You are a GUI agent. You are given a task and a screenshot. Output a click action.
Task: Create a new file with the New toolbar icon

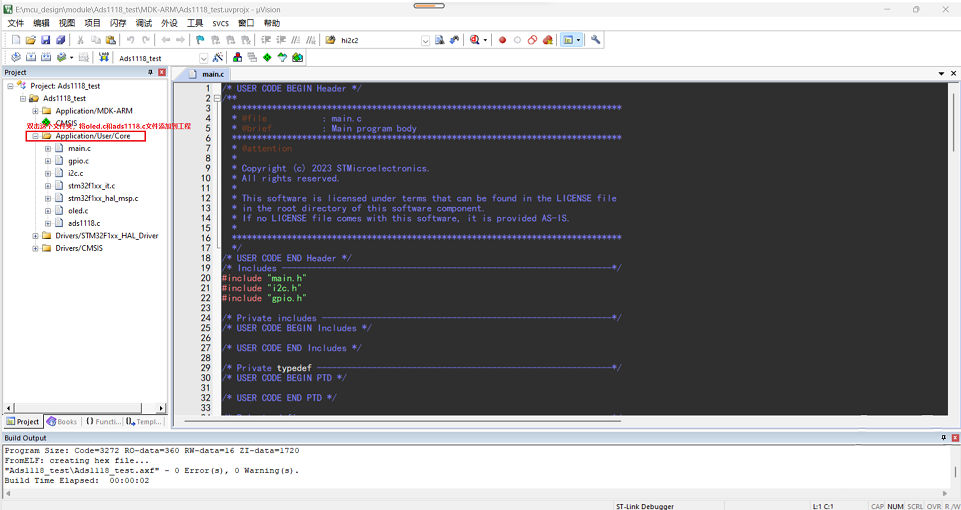[16, 40]
